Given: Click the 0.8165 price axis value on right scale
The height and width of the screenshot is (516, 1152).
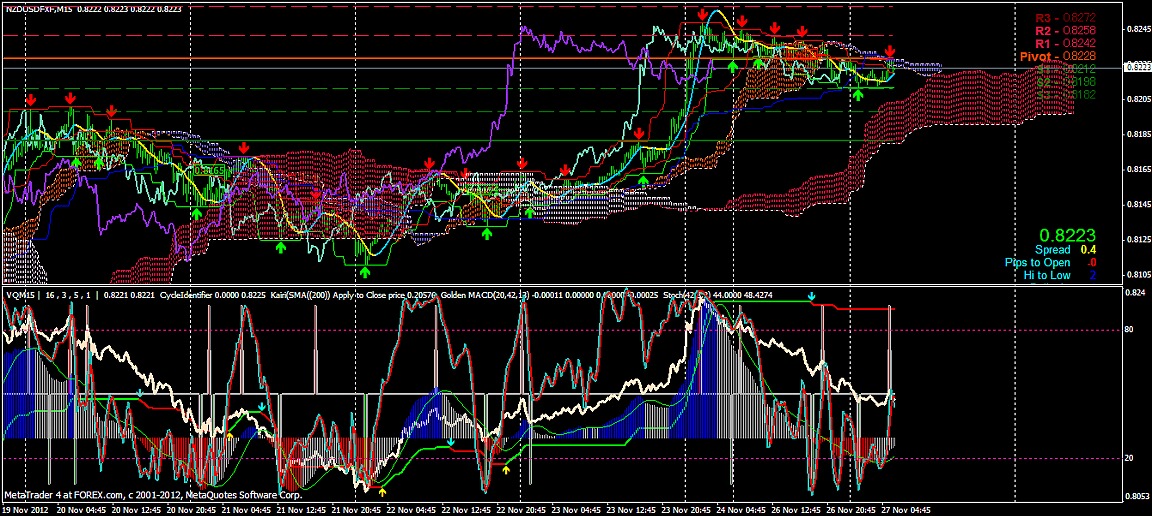Looking at the screenshot, I should coord(1137,170).
